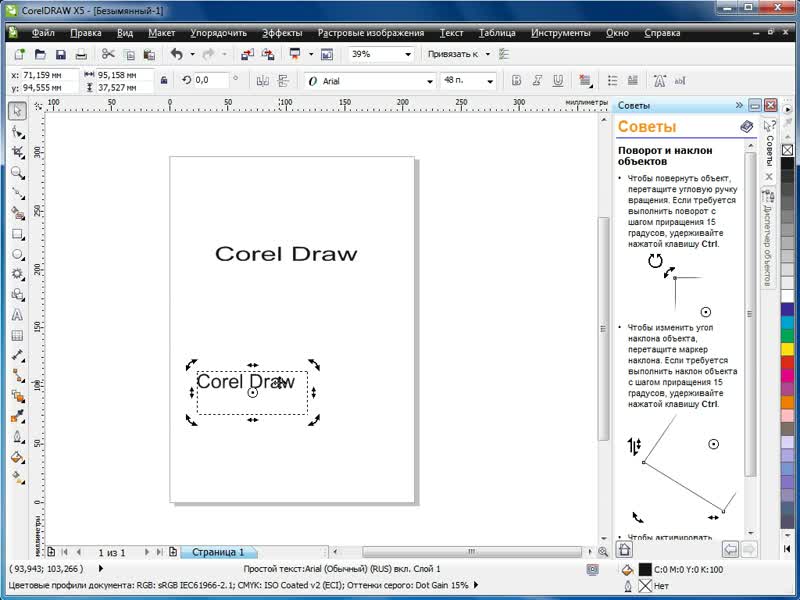Open the Упорядочить menu
The image size is (800, 600).
pos(218,33)
